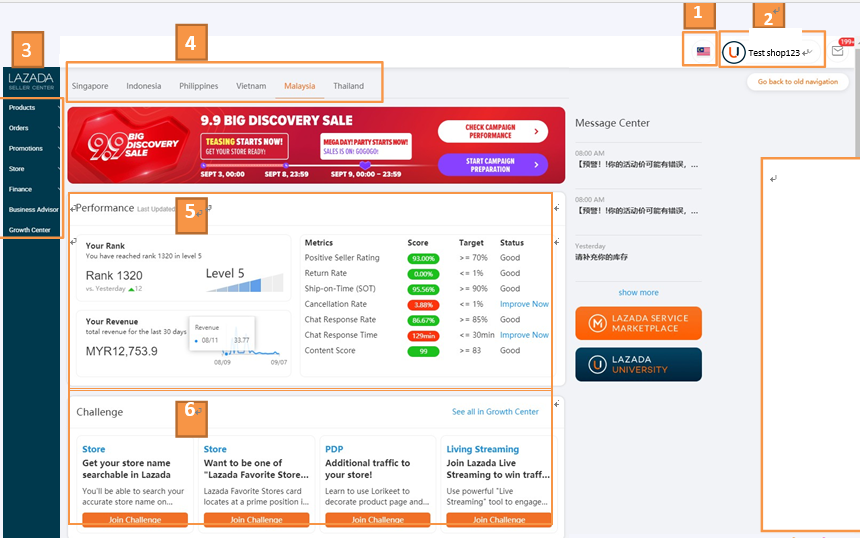Open the Test shop123 account avatar

[733, 53]
